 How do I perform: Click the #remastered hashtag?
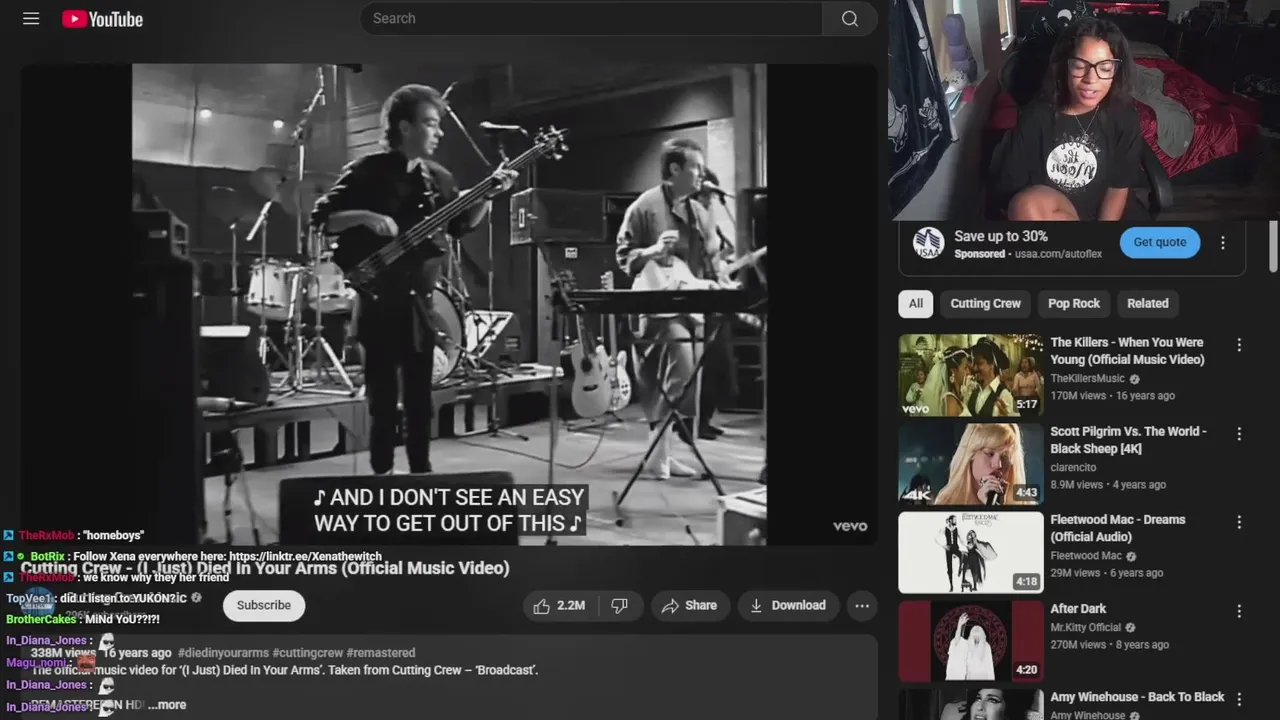(381, 653)
